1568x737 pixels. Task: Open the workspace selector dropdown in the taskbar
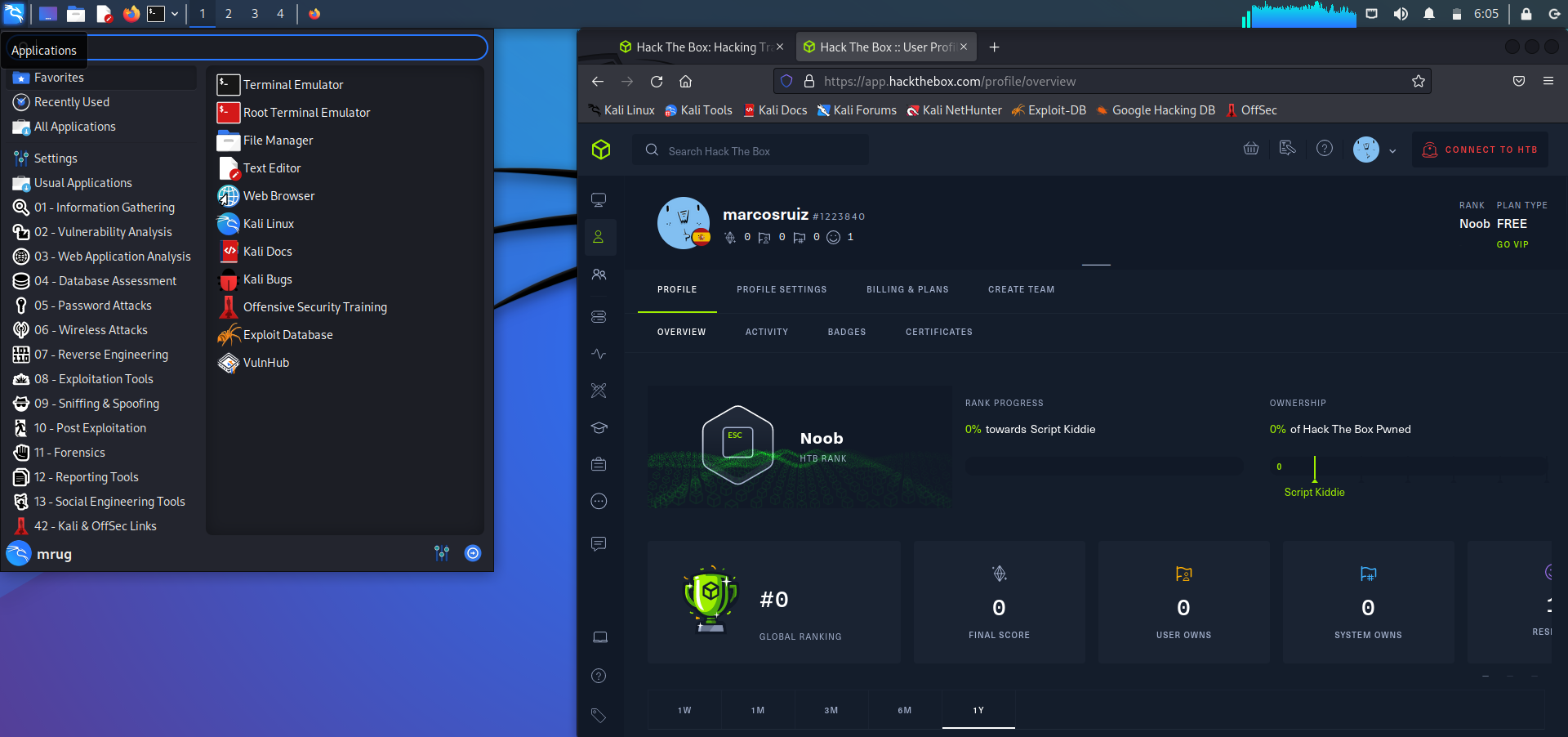[174, 14]
